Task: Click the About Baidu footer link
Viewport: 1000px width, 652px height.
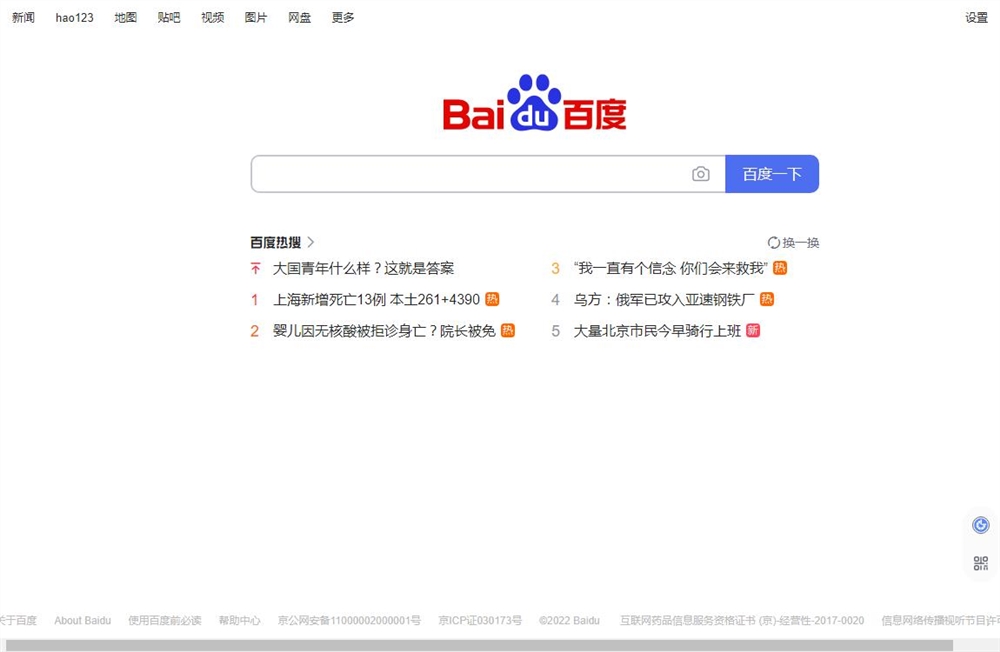Action: [x=83, y=620]
